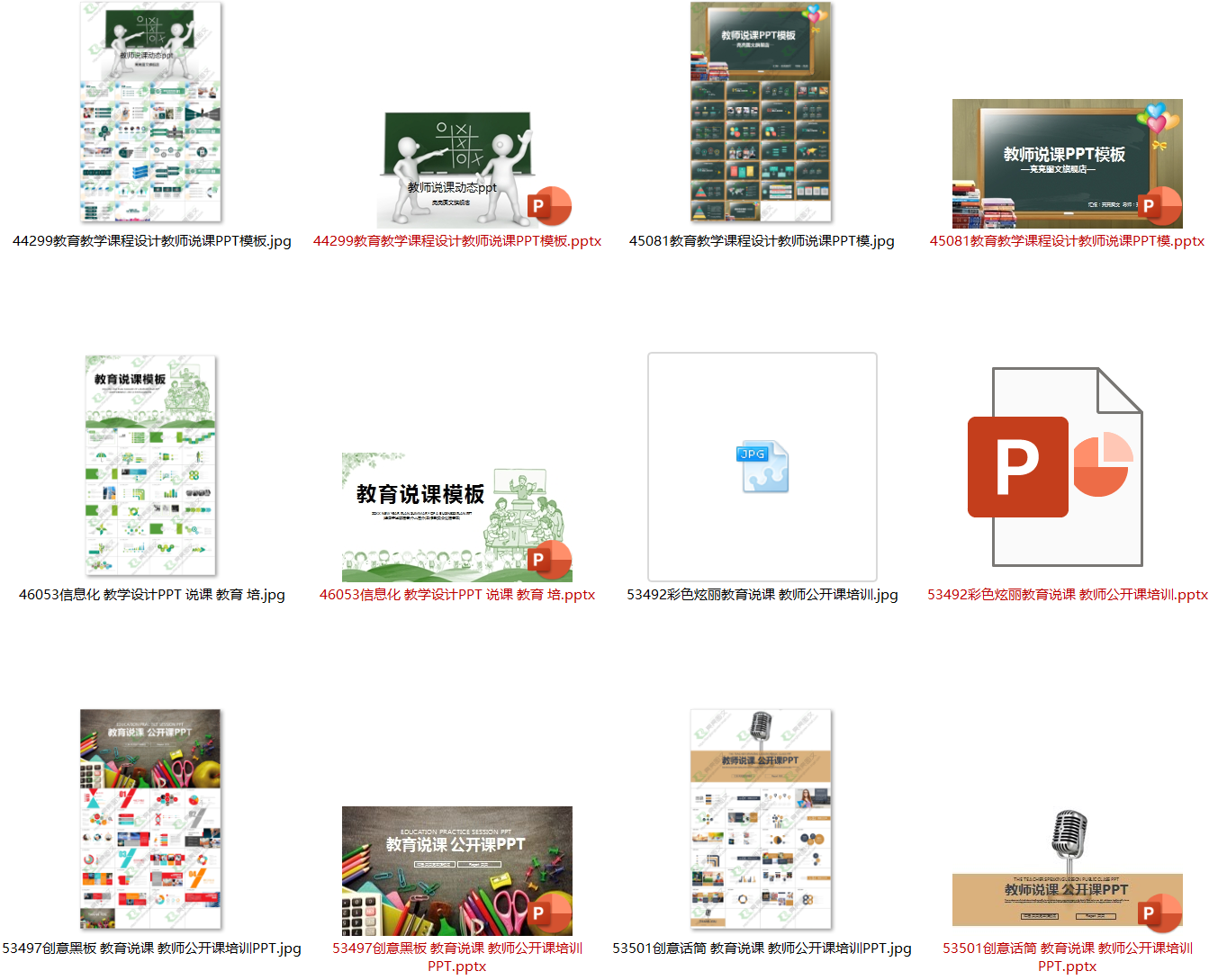1209x980 pixels.
Task: Click the red filename of 44299 pptx file
Action: click(457, 241)
